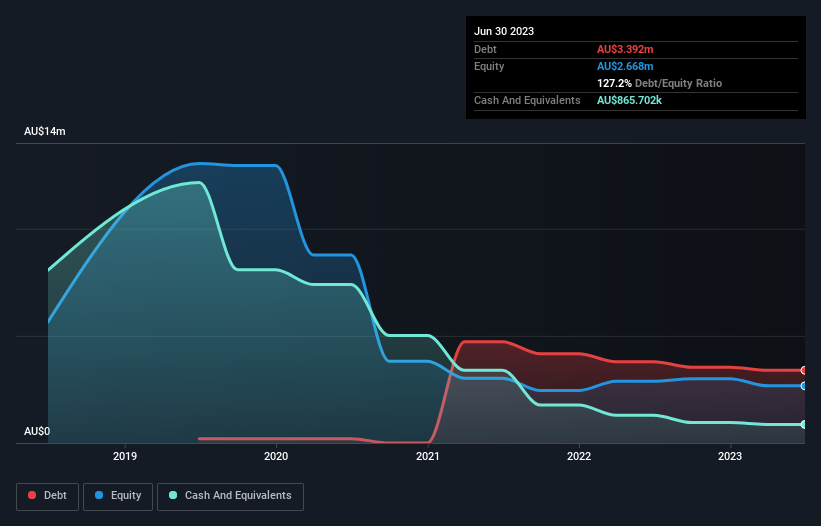Screen dimensions: 821x526
Task: Click the 2022 x-axis label
Action: coord(579,456)
